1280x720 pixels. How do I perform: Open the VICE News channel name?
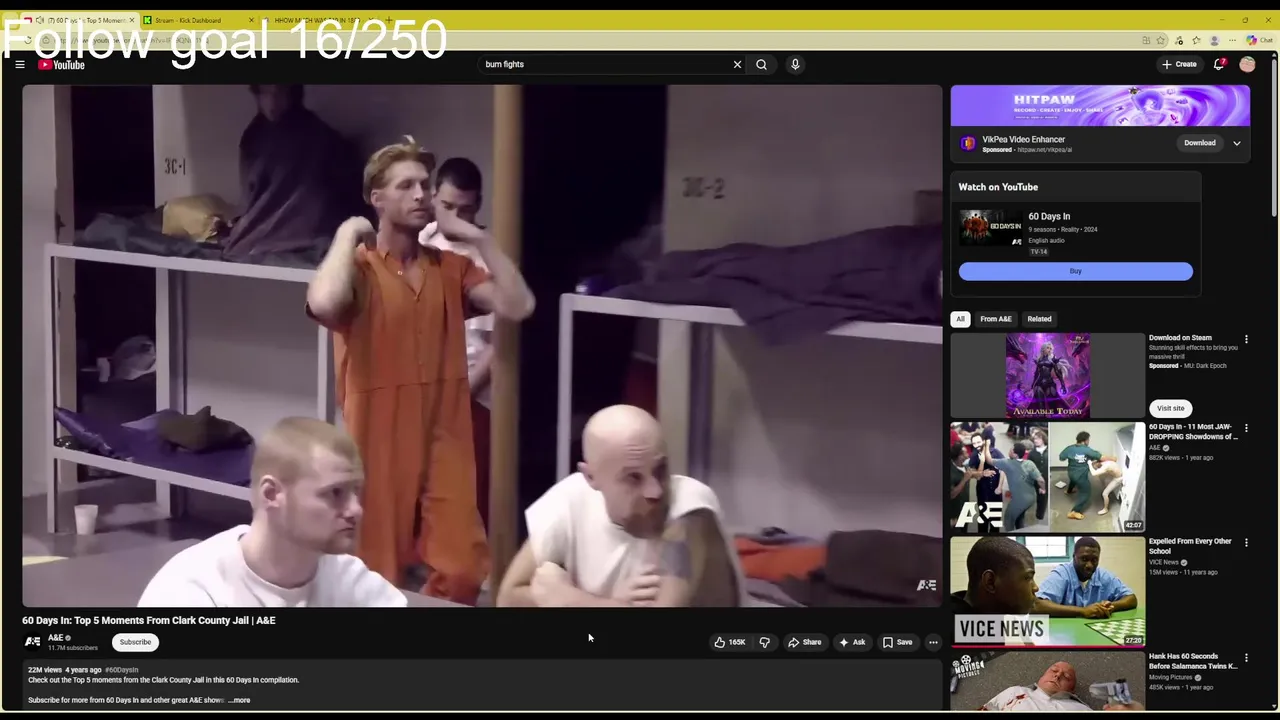click(x=1164, y=562)
